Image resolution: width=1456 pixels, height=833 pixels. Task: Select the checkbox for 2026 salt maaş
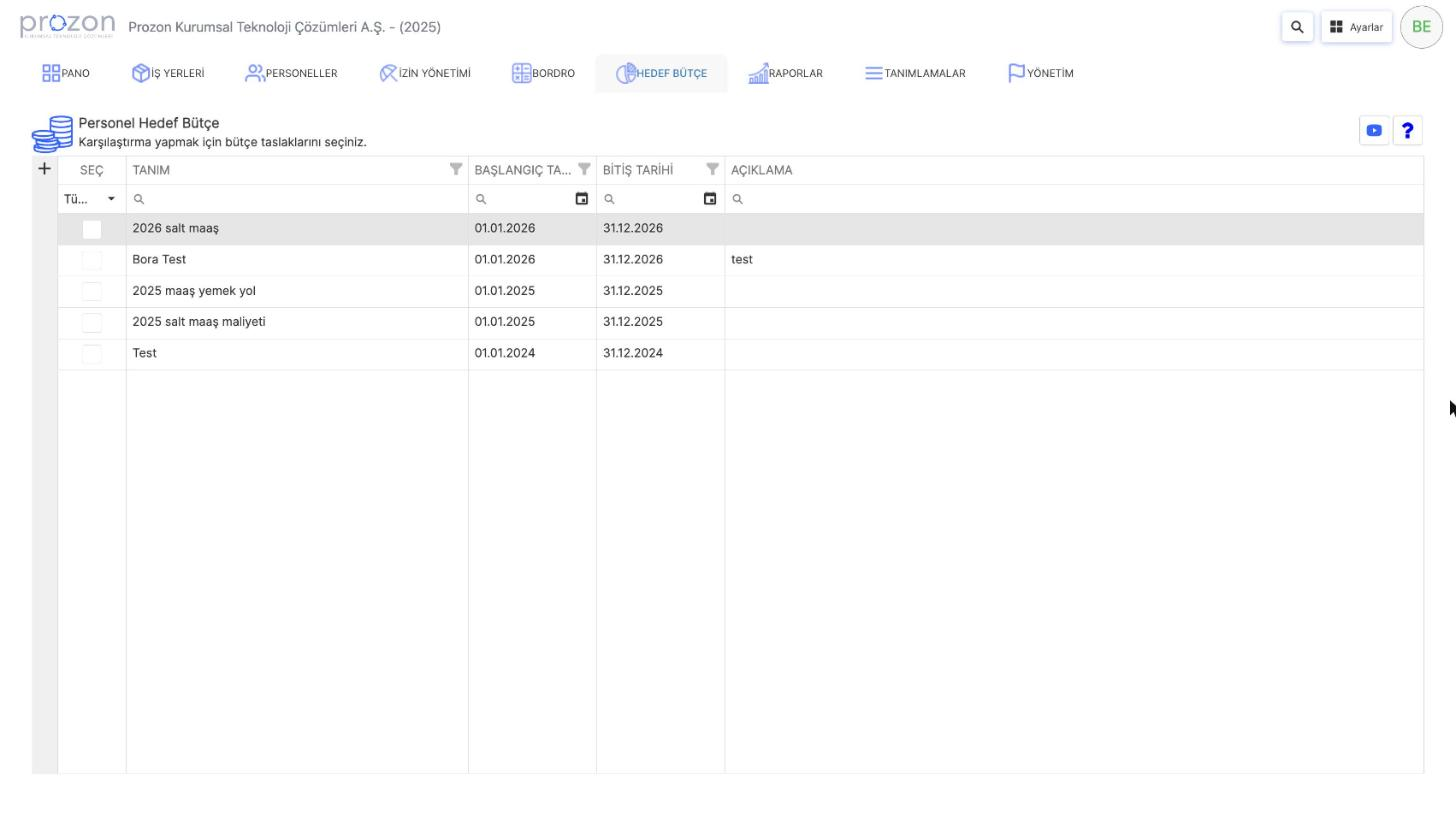[x=92, y=229]
